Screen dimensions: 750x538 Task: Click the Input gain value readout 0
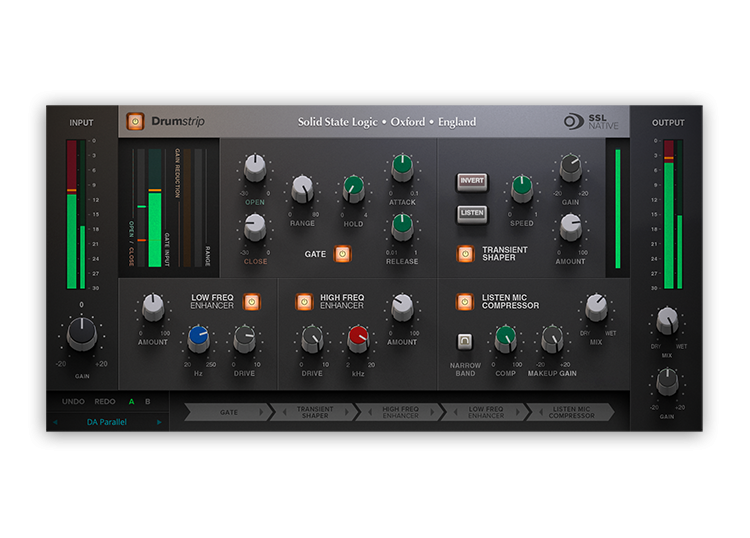point(81,305)
